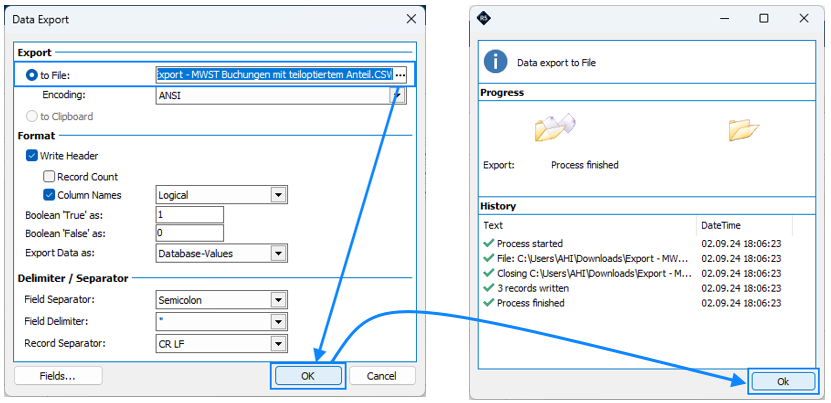
Task: Open the Encoding ANSI dropdown
Action: pos(397,97)
